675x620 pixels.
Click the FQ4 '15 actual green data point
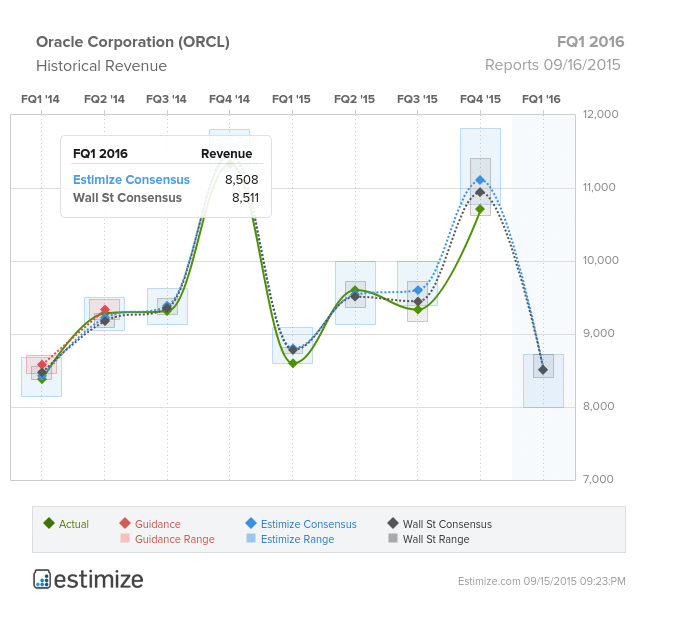pyautogui.click(x=480, y=210)
